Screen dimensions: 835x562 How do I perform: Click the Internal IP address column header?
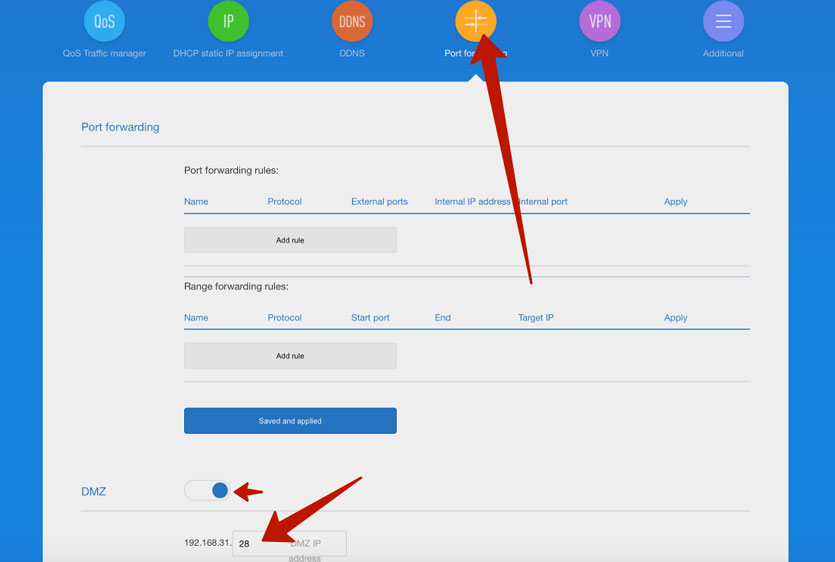(472, 201)
